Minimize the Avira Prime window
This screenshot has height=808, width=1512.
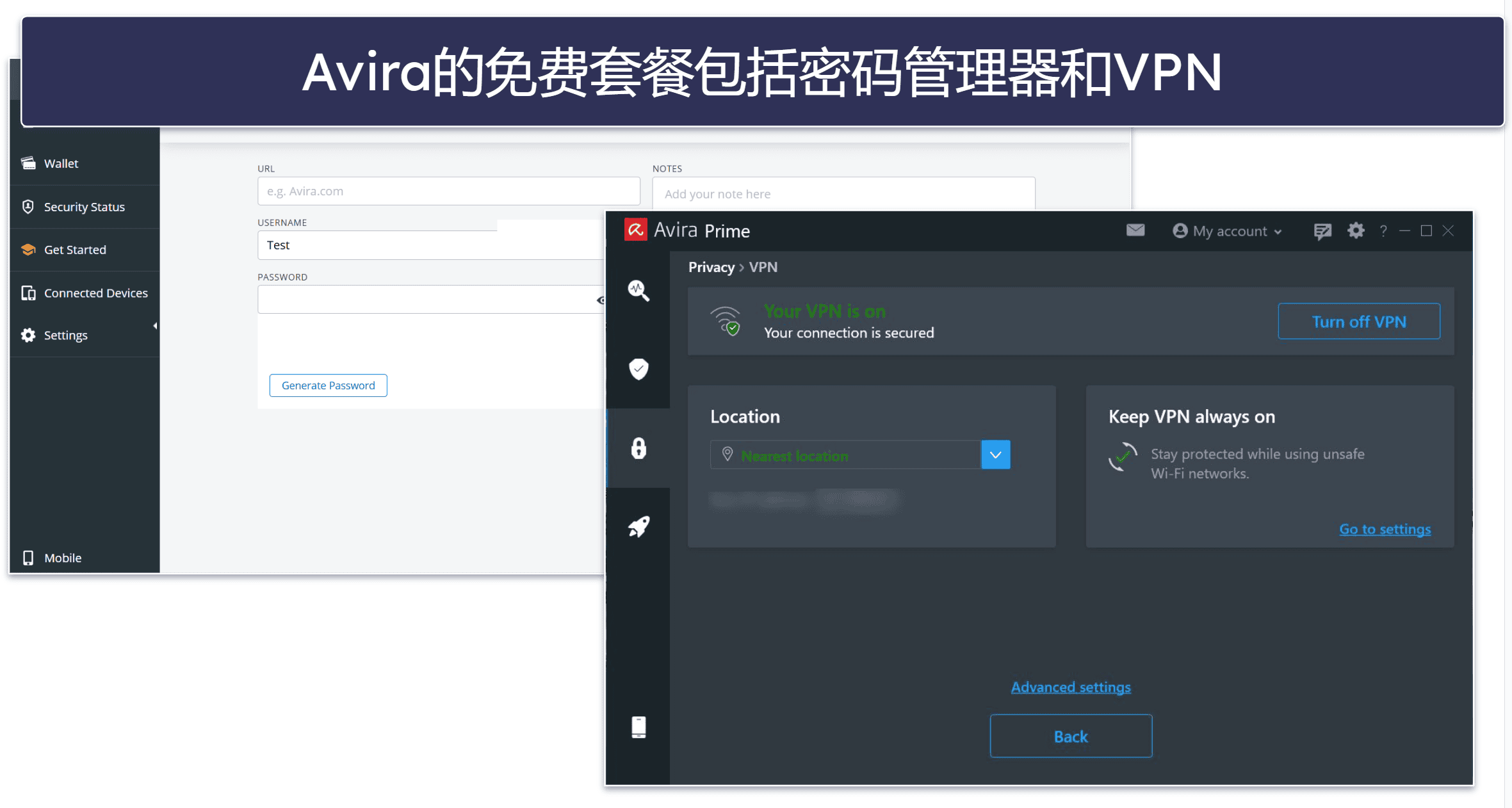1404,230
